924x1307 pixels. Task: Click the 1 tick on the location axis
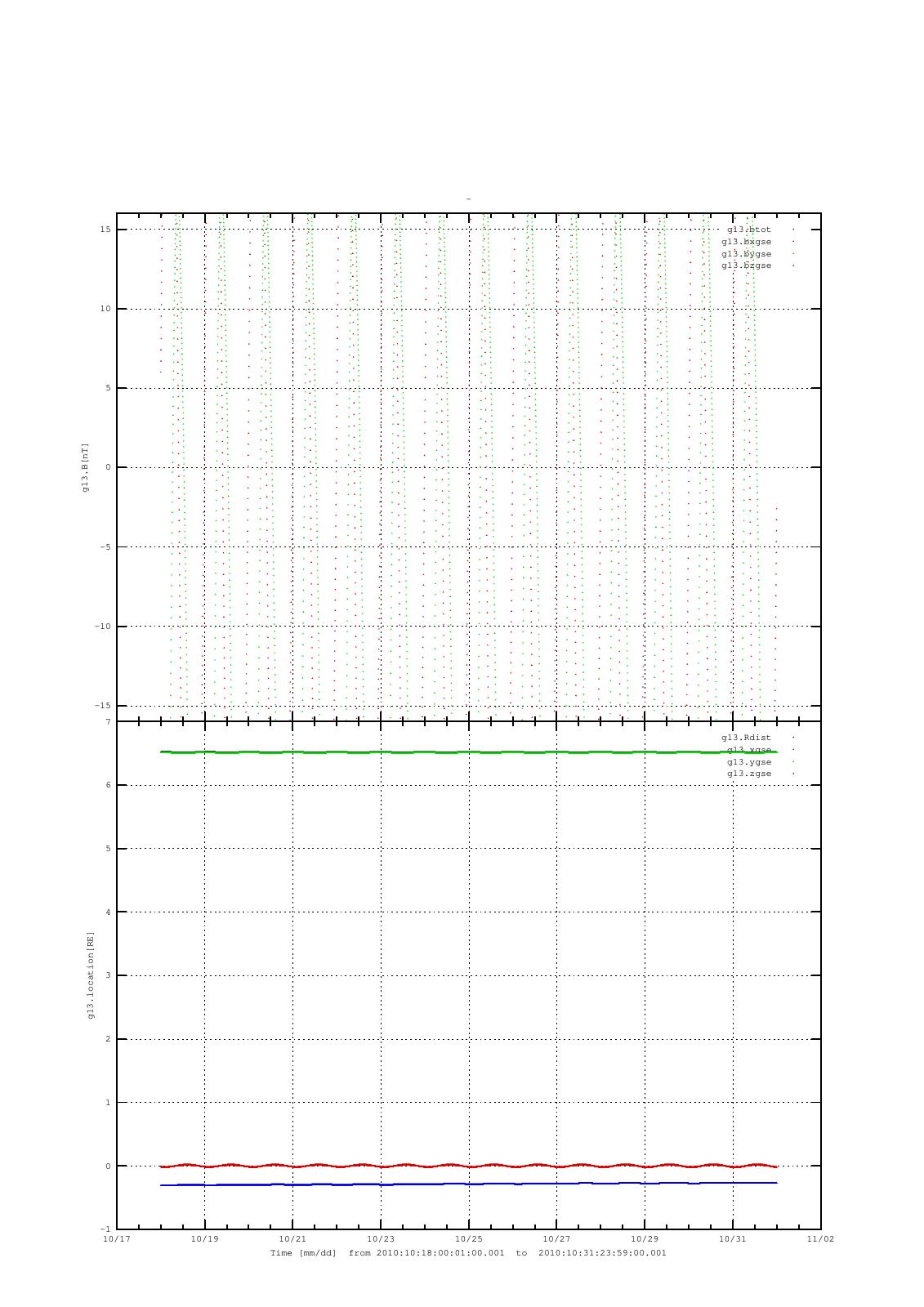[108, 1103]
